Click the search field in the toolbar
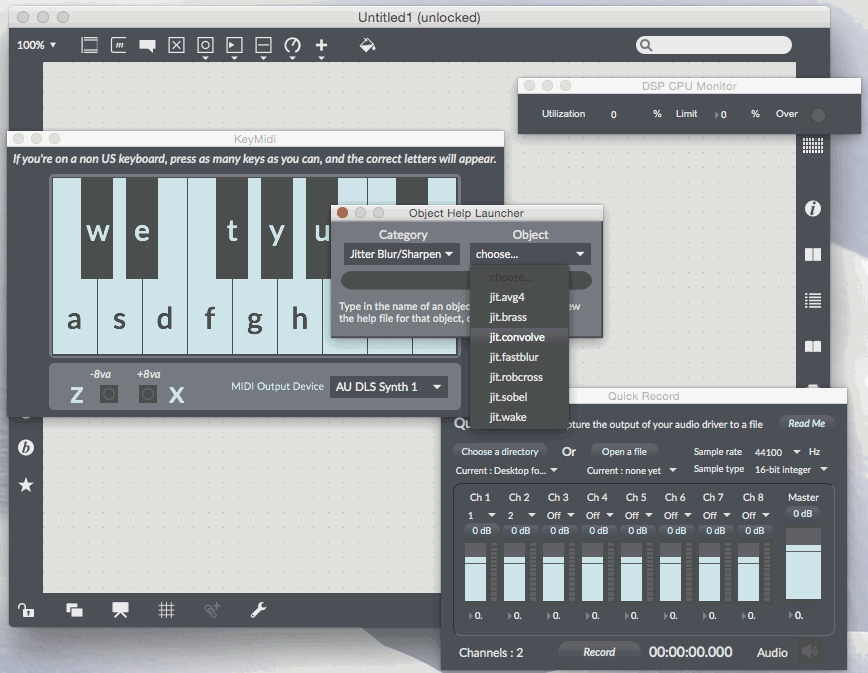This screenshot has height=673, width=868. coord(714,45)
